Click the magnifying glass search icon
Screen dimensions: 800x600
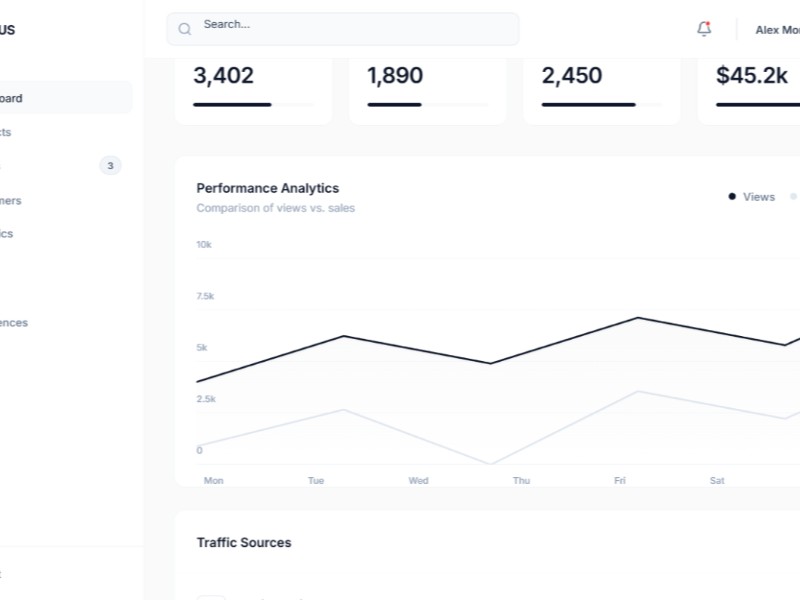click(x=184, y=28)
